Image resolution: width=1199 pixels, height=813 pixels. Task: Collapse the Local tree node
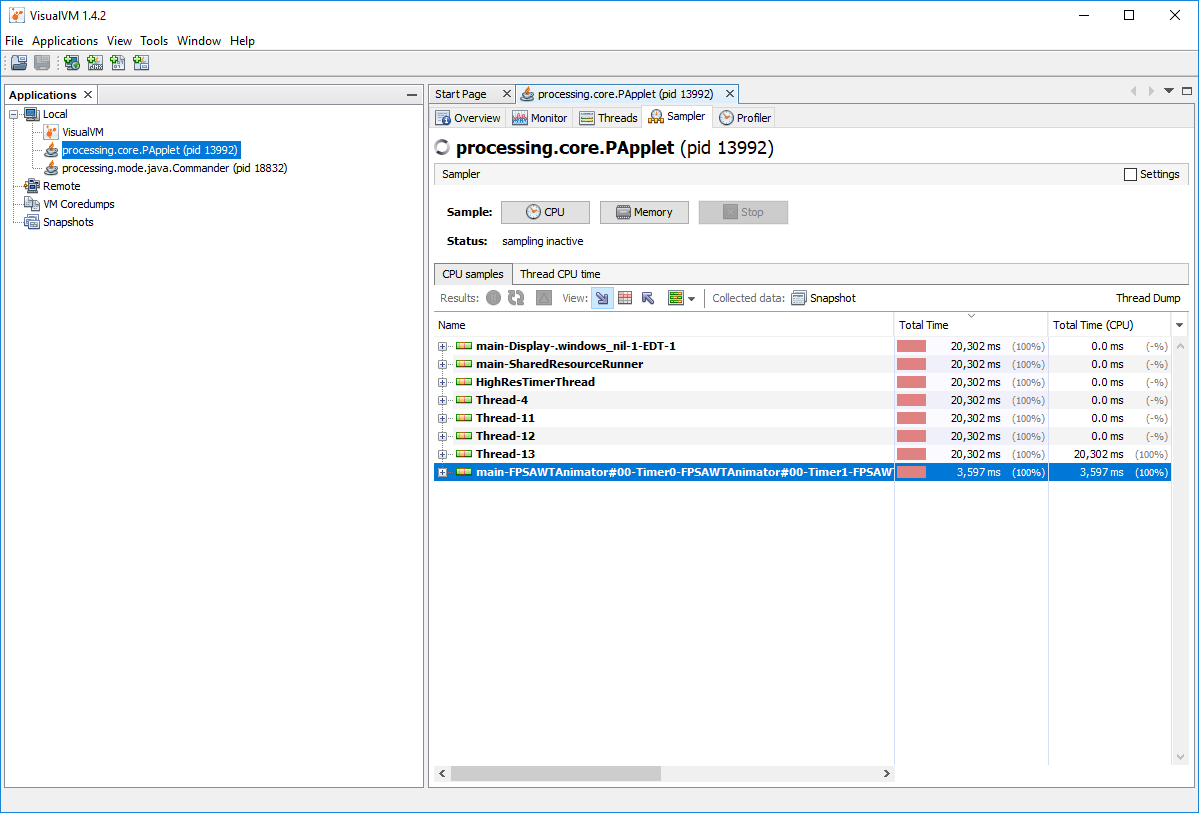[14, 114]
